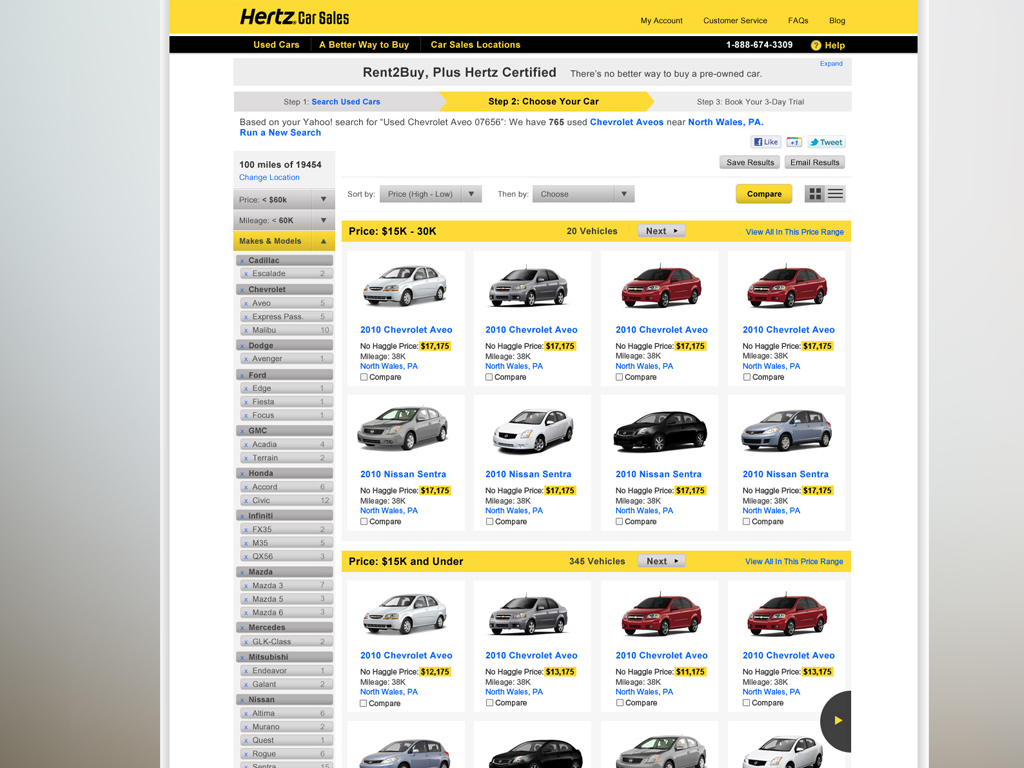Click the Change Location link
This screenshot has height=768, width=1024.
coord(269,177)
